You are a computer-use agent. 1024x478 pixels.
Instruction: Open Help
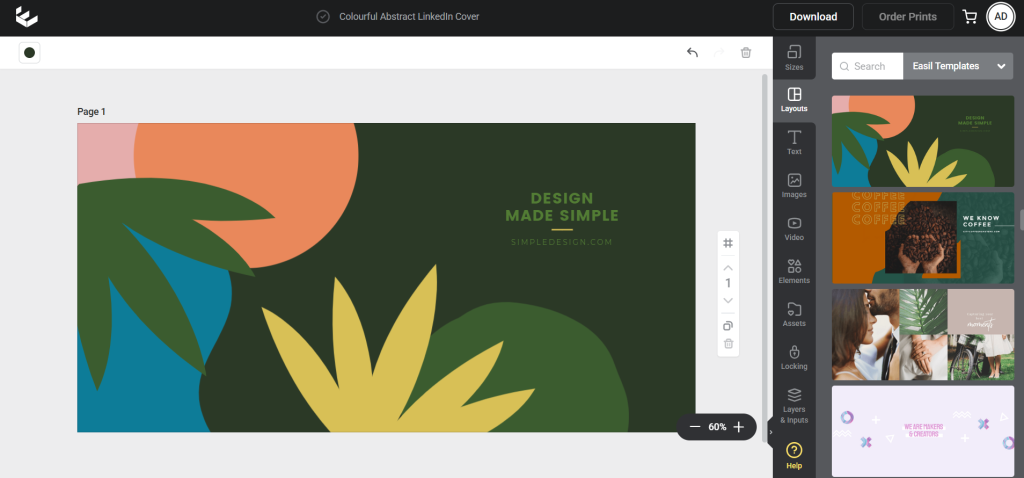tap(794, 456)
